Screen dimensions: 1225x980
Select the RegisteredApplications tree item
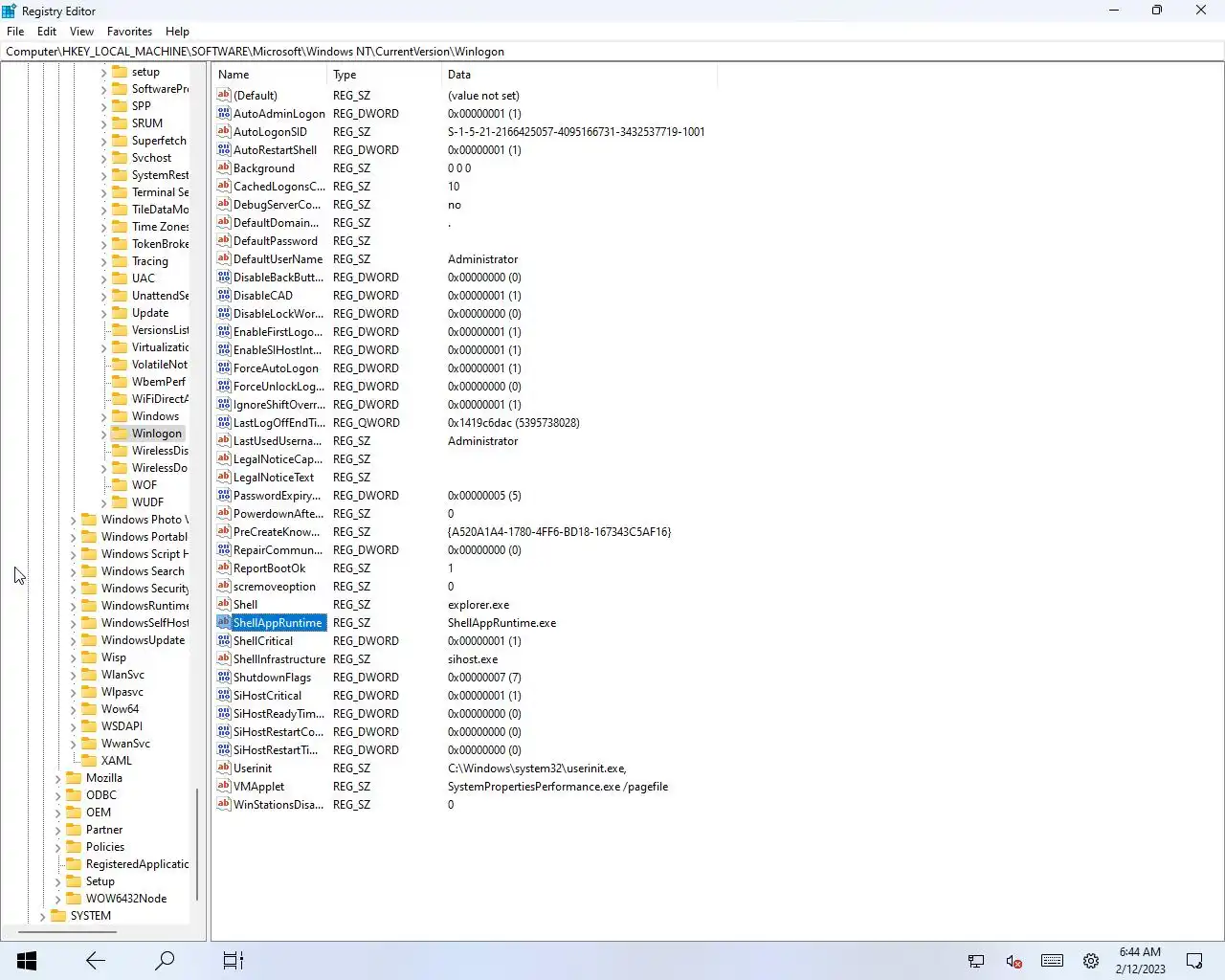click(137, 864)
